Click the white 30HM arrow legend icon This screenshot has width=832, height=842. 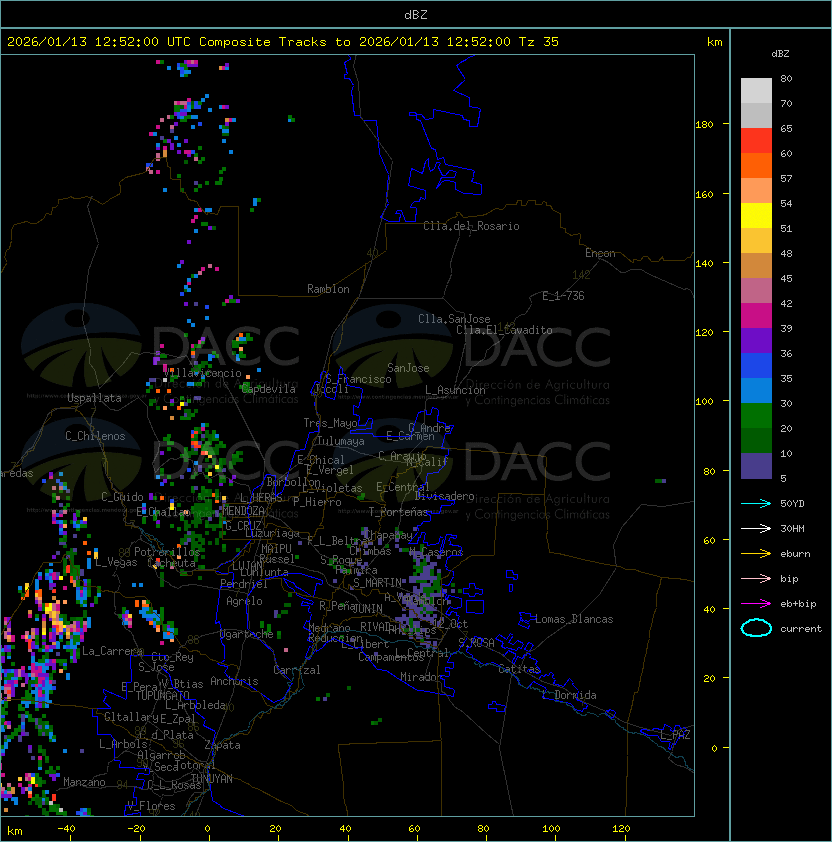756,528
